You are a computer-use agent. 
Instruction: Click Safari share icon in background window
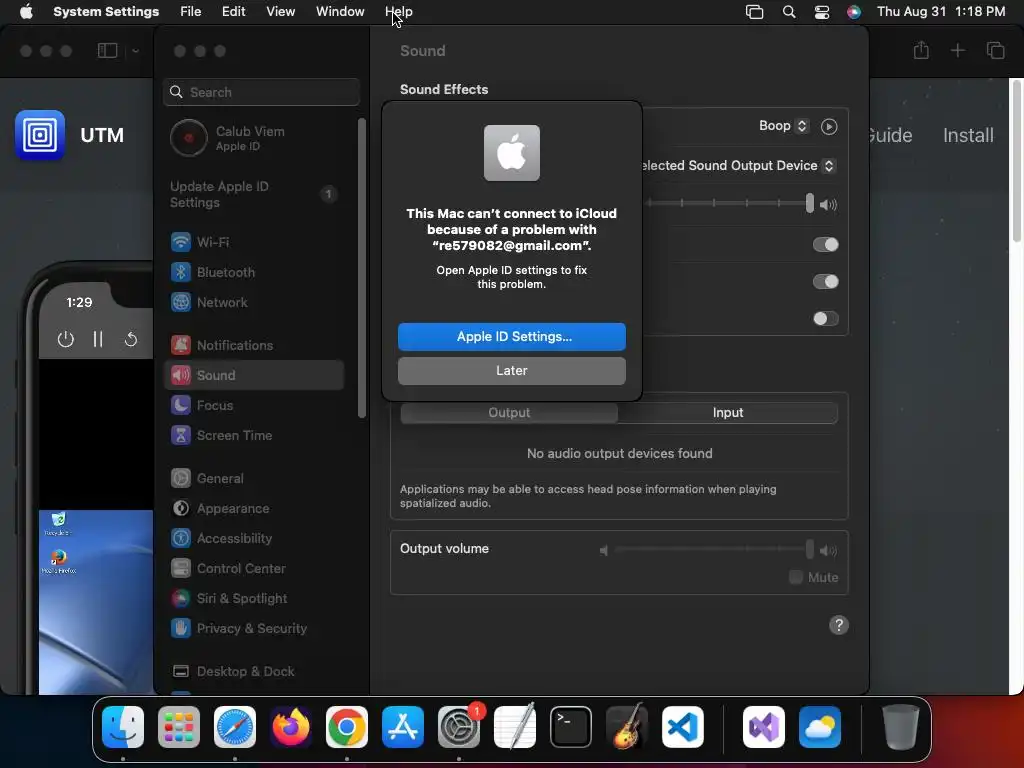pyautogui.click(x=921, y=50)
